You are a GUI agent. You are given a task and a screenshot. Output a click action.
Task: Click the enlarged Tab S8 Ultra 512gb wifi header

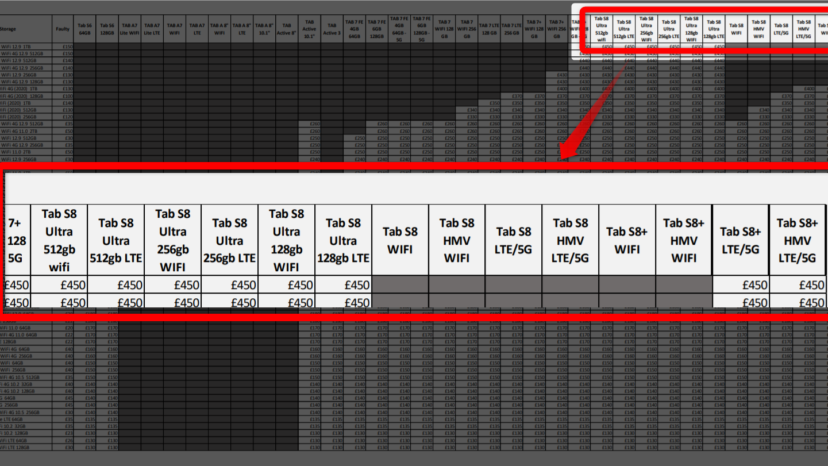point(59,240)
